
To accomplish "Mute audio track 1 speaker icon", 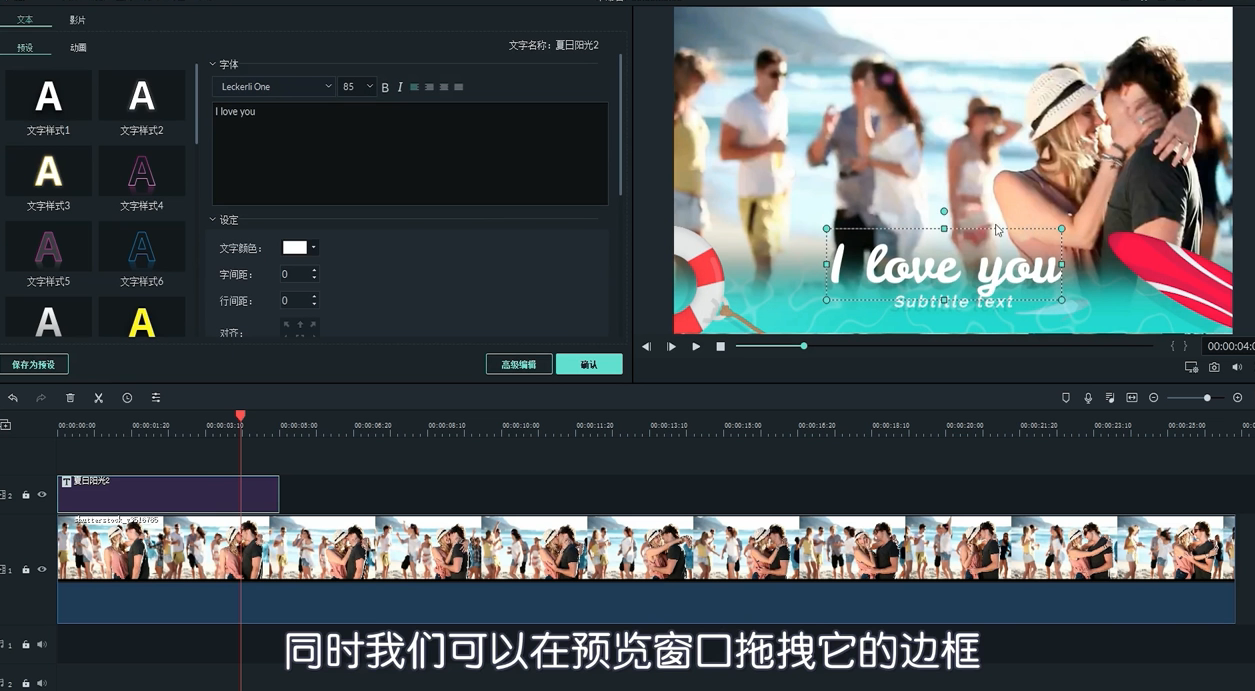I will pos(42,644).
